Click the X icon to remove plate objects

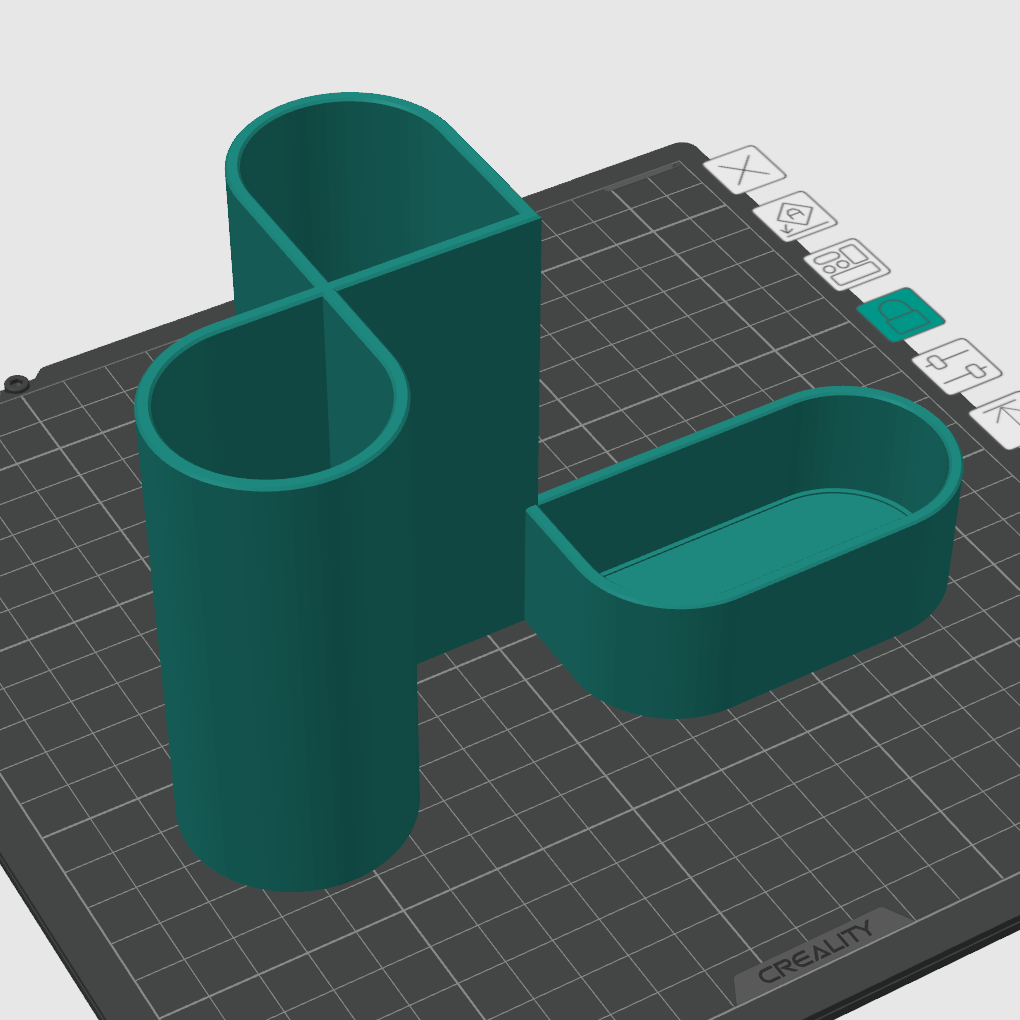pyautogui.click(x=745, y=170)
